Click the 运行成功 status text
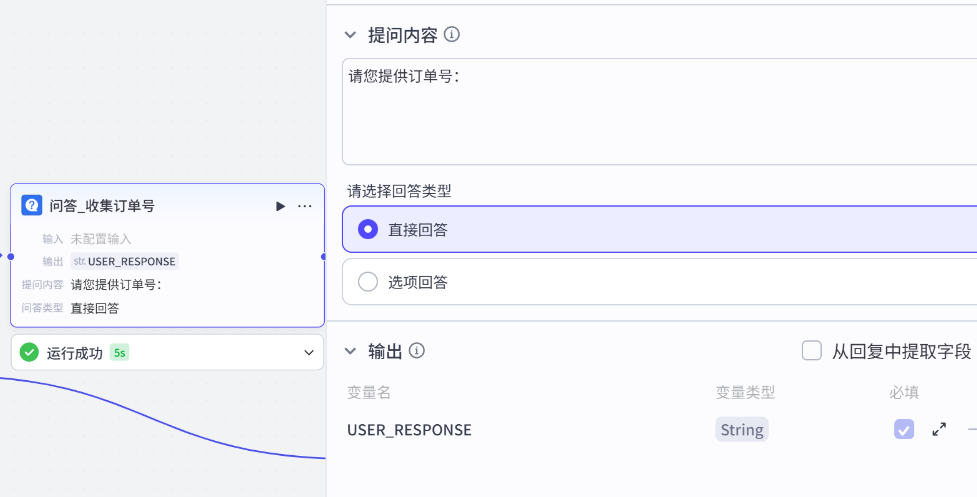Screen dimensions: 977x497 coord(75,353)
